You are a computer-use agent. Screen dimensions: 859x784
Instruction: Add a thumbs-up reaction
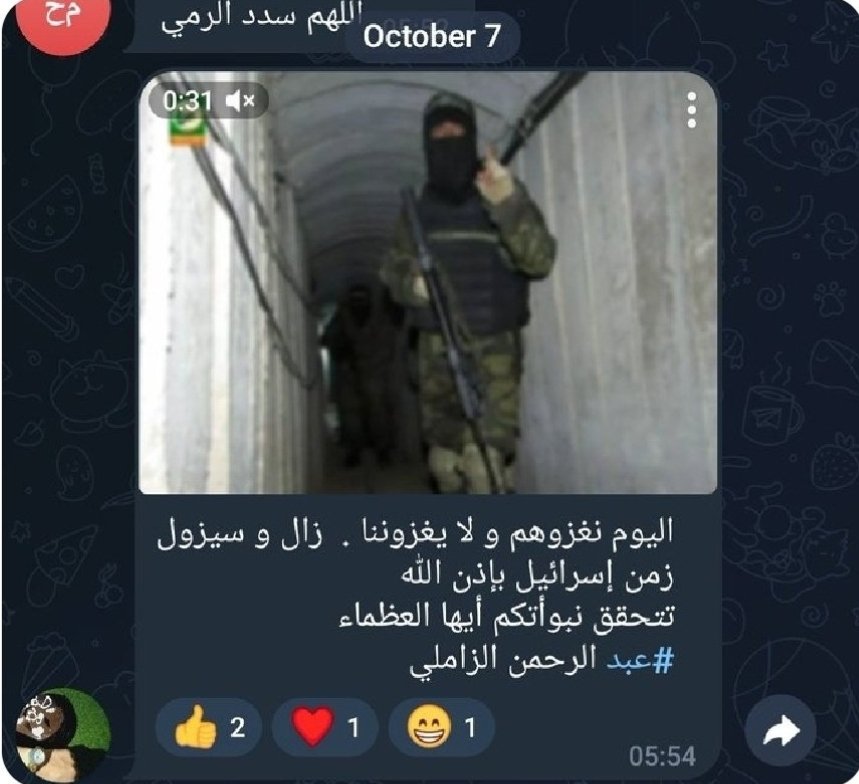[208, 727]
